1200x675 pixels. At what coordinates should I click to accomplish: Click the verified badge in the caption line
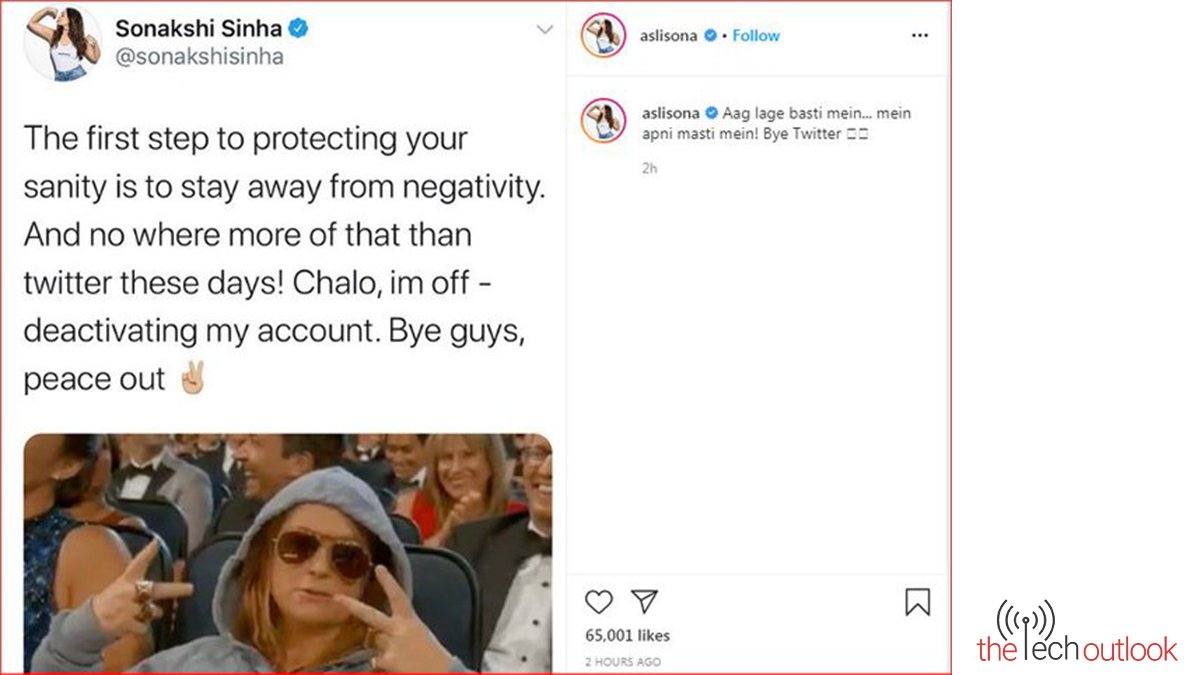[x=711, y=114]
